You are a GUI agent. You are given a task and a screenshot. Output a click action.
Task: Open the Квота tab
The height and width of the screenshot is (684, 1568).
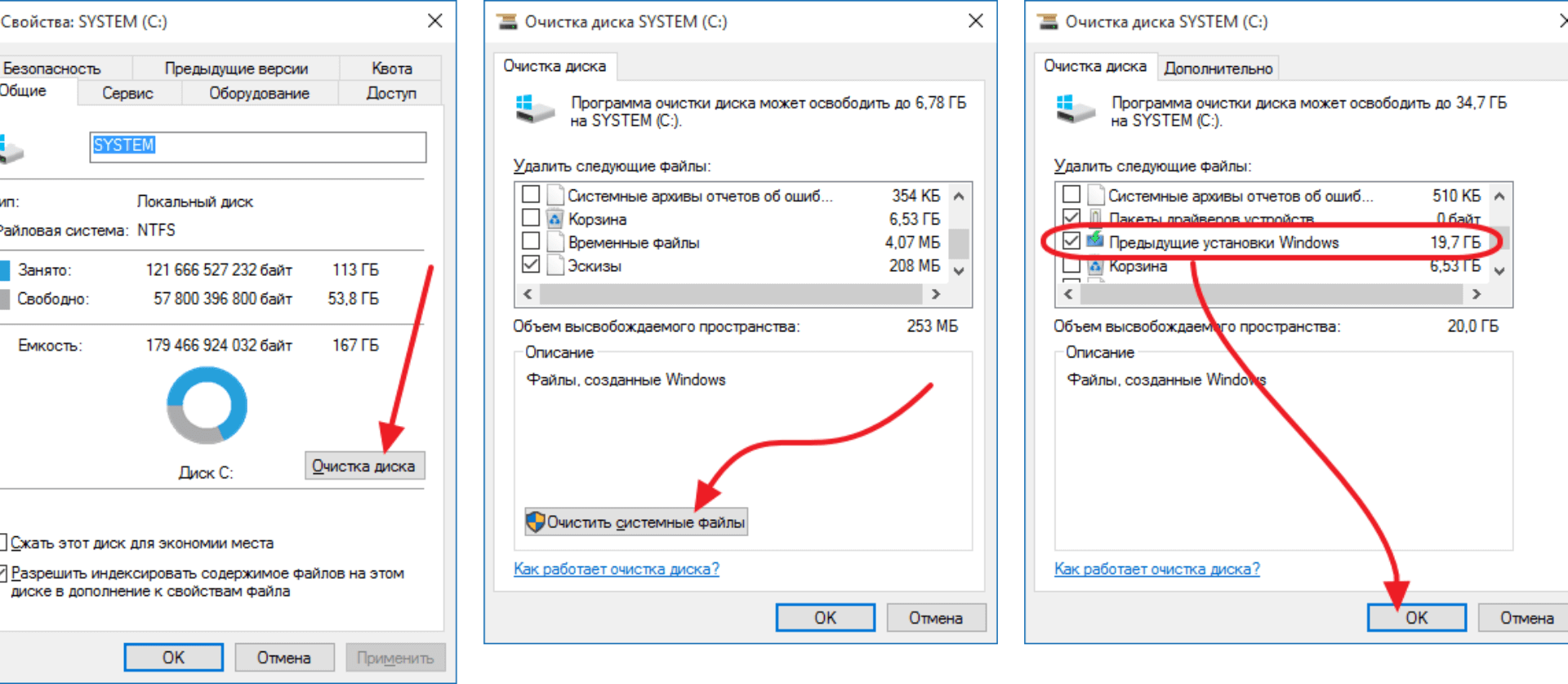[392, 69]
